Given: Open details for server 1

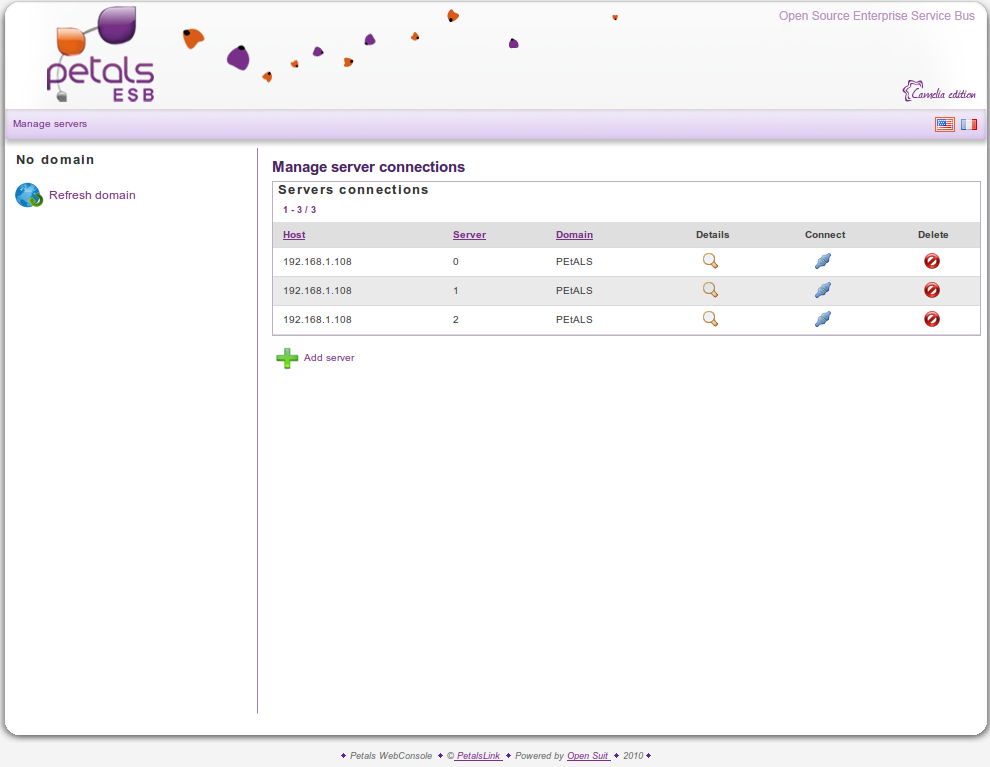Looking at the screenshot, I should (710, 290).
